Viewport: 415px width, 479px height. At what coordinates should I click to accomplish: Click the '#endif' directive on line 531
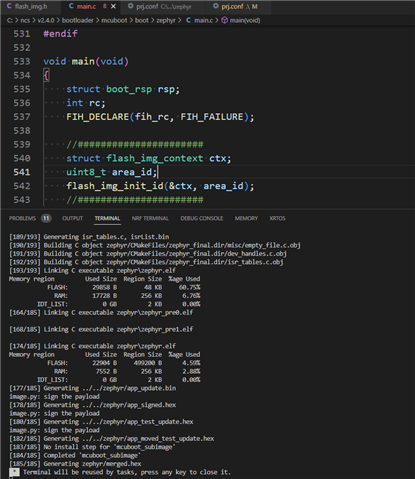60,34
